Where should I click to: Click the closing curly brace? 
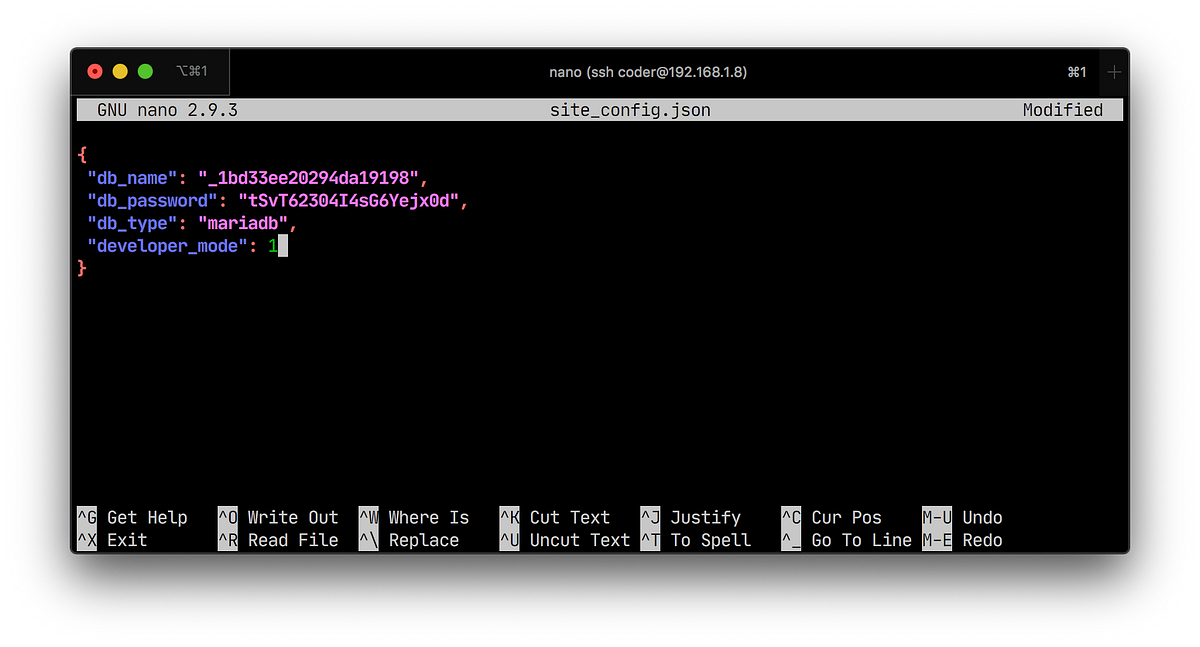pyautogui.click(x=82, y=268)
